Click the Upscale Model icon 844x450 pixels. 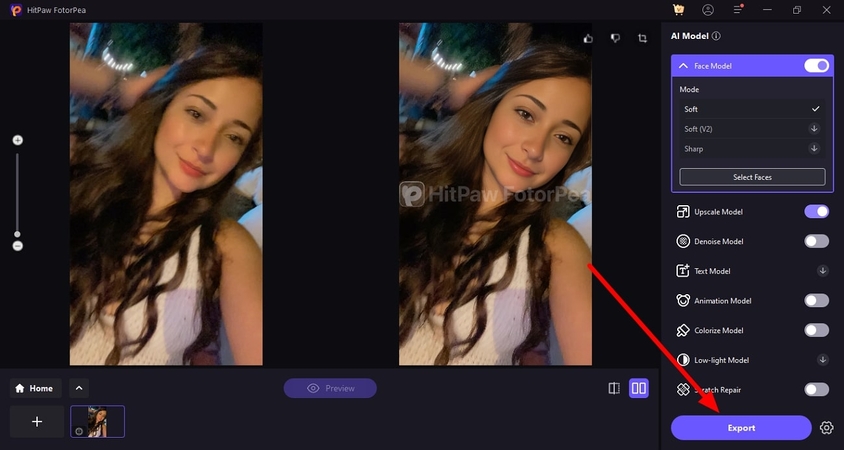[x=683, y=212]
